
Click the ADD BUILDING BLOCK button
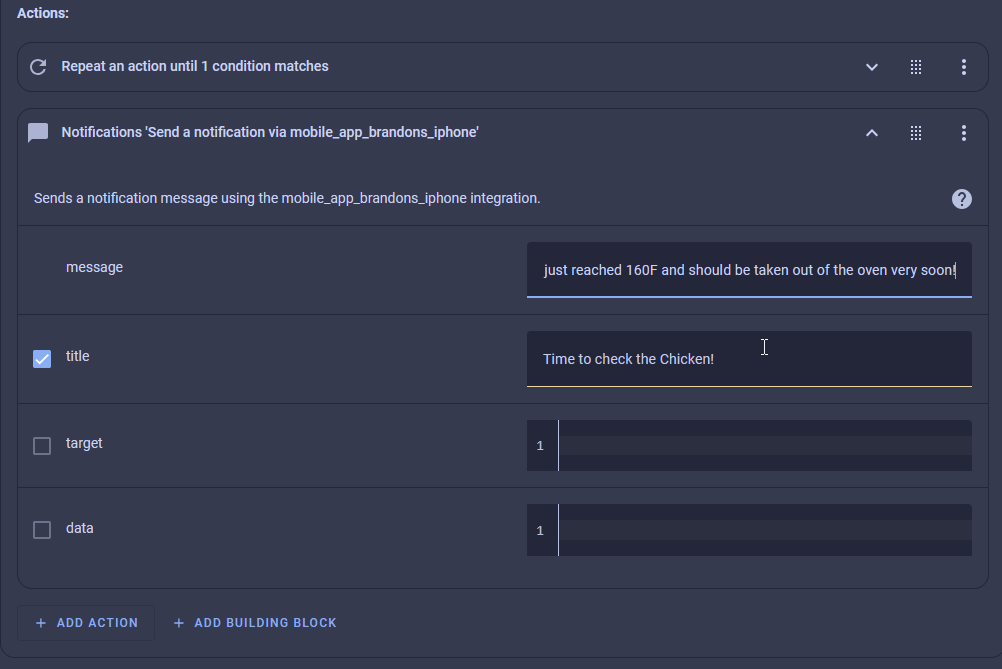(255, 623)
